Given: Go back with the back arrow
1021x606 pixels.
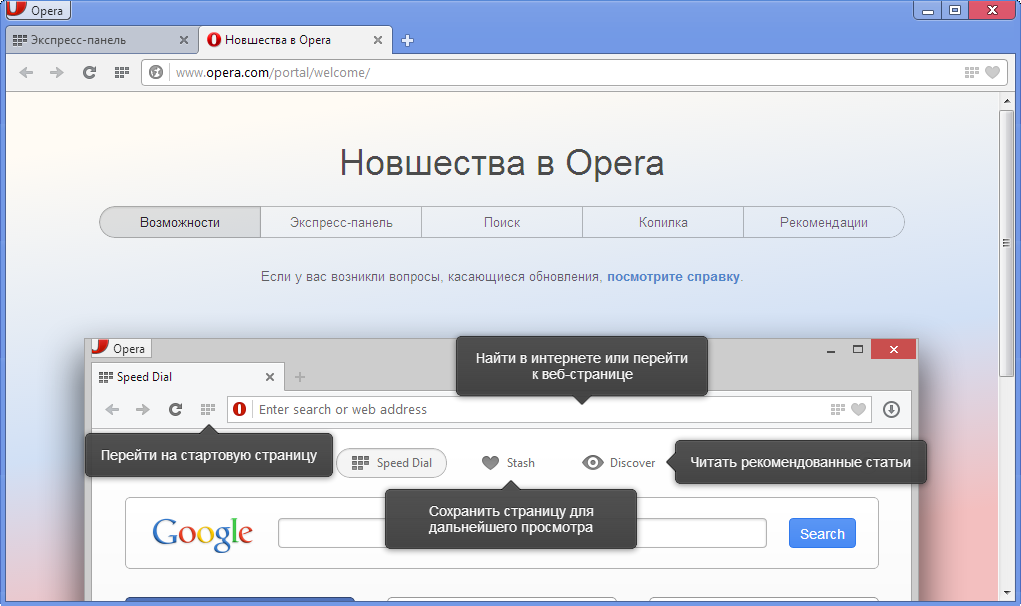Looking at the screenshot, I should coord(26,72).
